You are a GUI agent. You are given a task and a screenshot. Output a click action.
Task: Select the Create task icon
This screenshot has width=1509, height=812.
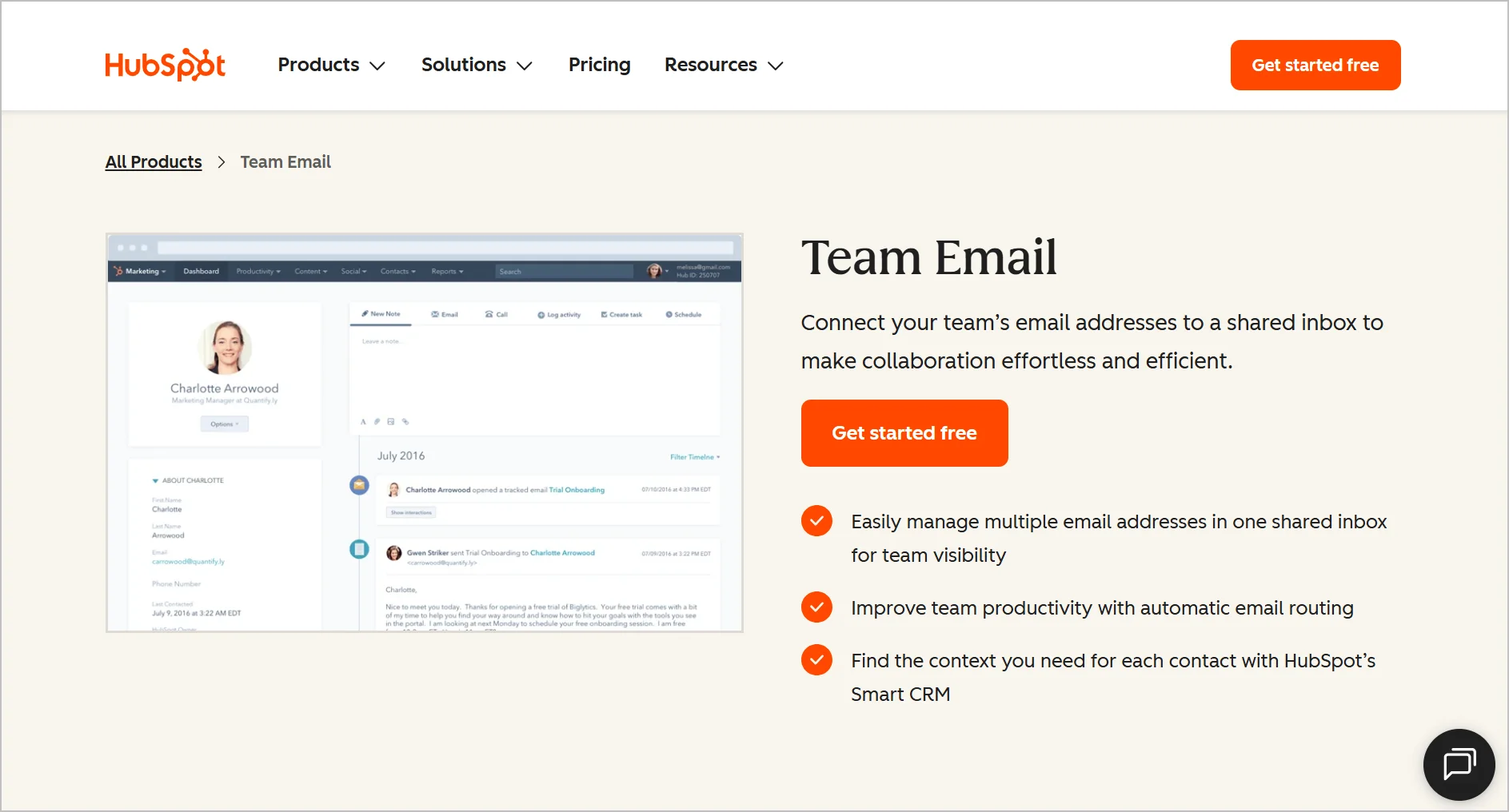pyautogui.click(x=605, y=314)
